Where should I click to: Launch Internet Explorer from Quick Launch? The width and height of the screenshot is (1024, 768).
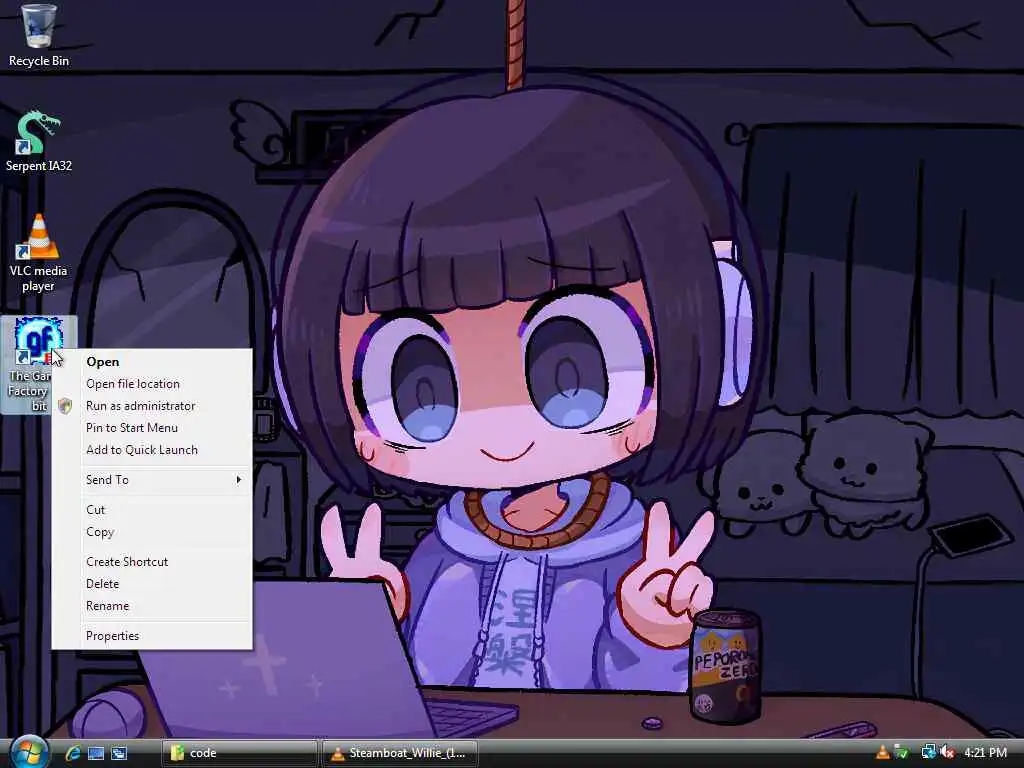pos(73,753)
